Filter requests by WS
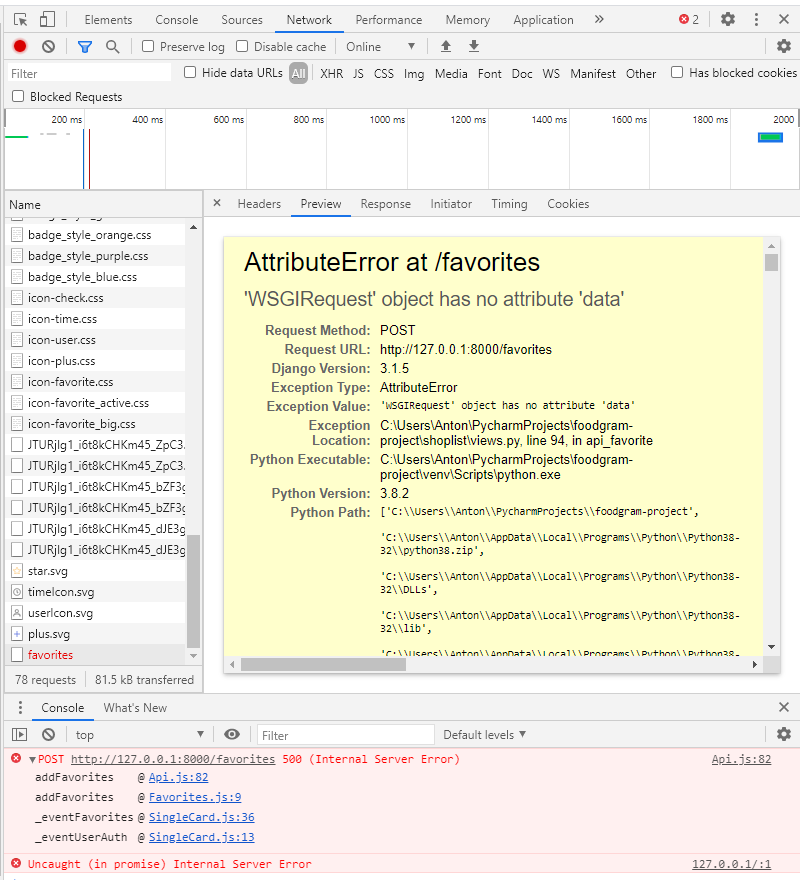 (x=551, y=74)
